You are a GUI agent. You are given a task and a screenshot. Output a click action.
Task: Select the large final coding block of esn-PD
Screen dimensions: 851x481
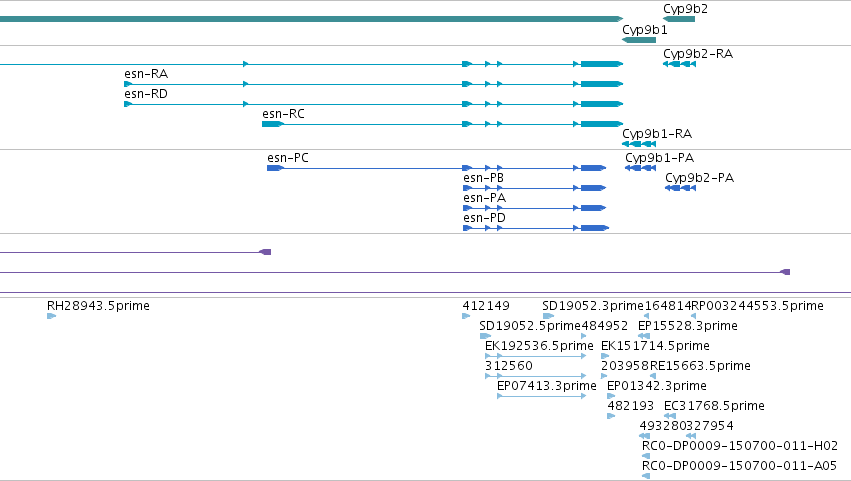(x=595, y=228)
